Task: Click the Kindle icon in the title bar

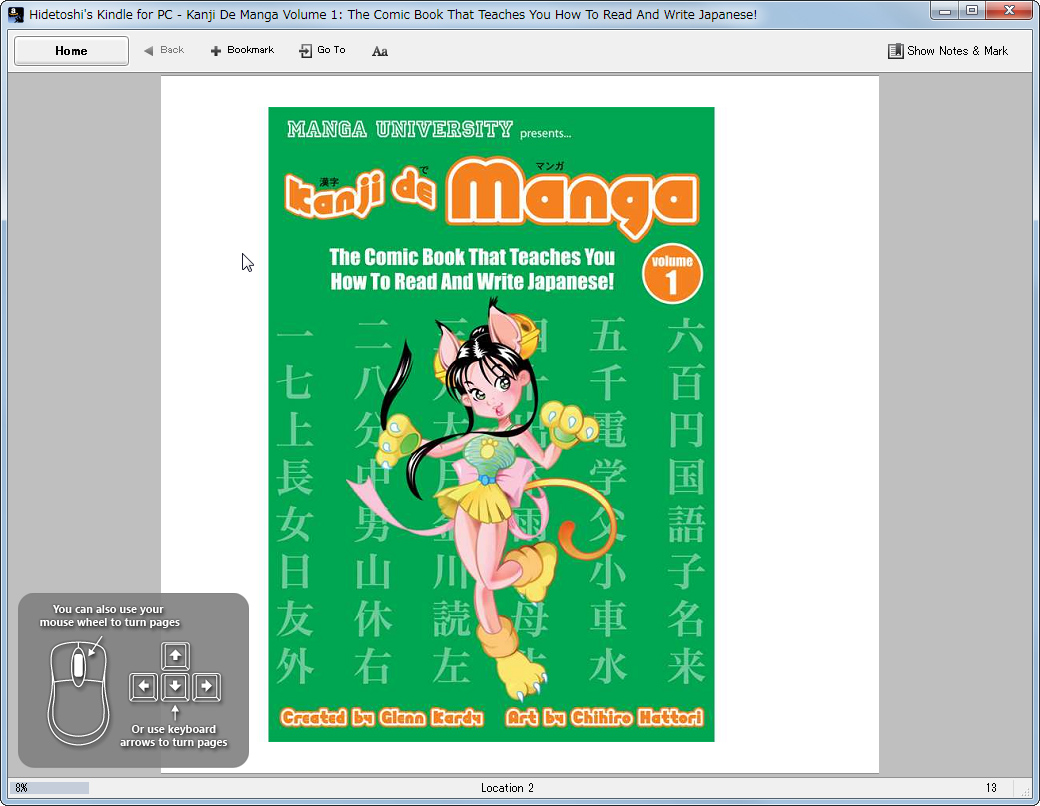Action: pyautogui.click(x=14, y=11)
